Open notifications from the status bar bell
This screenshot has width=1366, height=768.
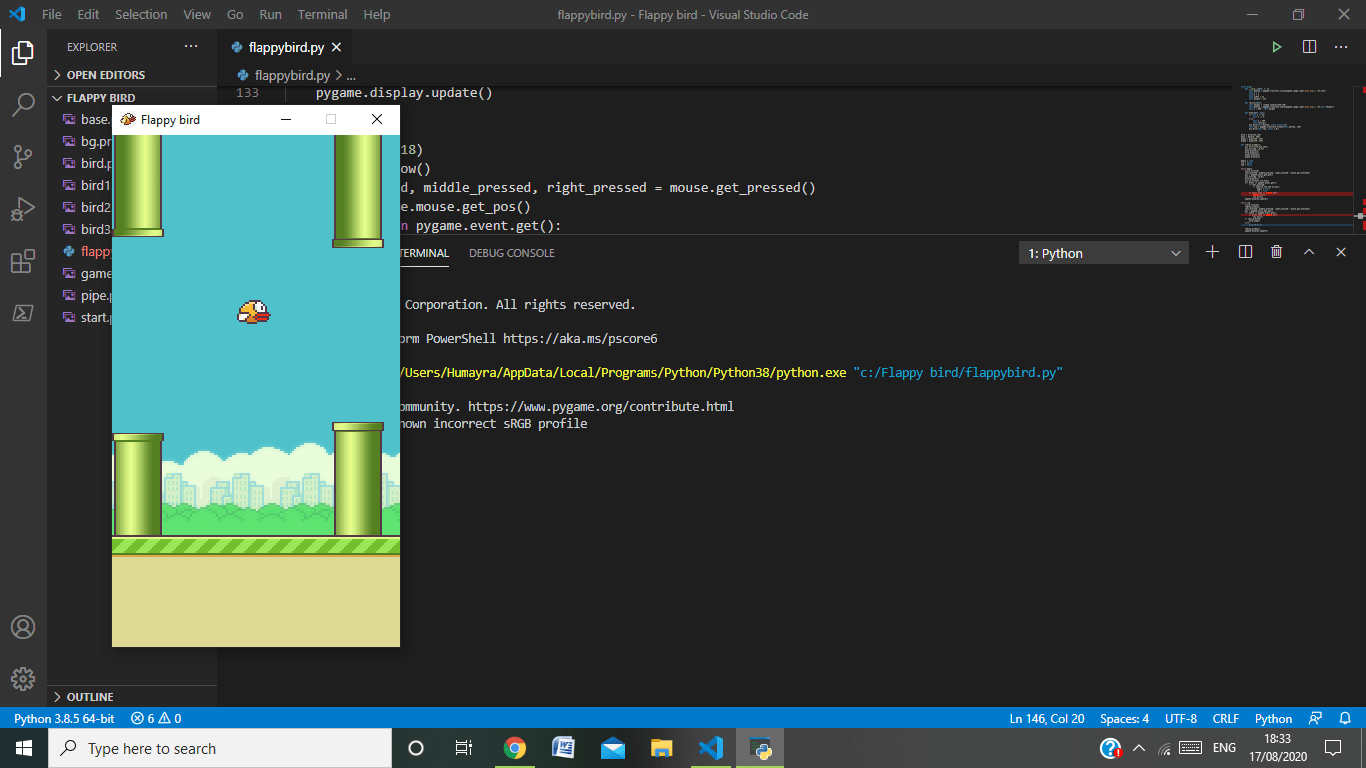coord(1345,718)
